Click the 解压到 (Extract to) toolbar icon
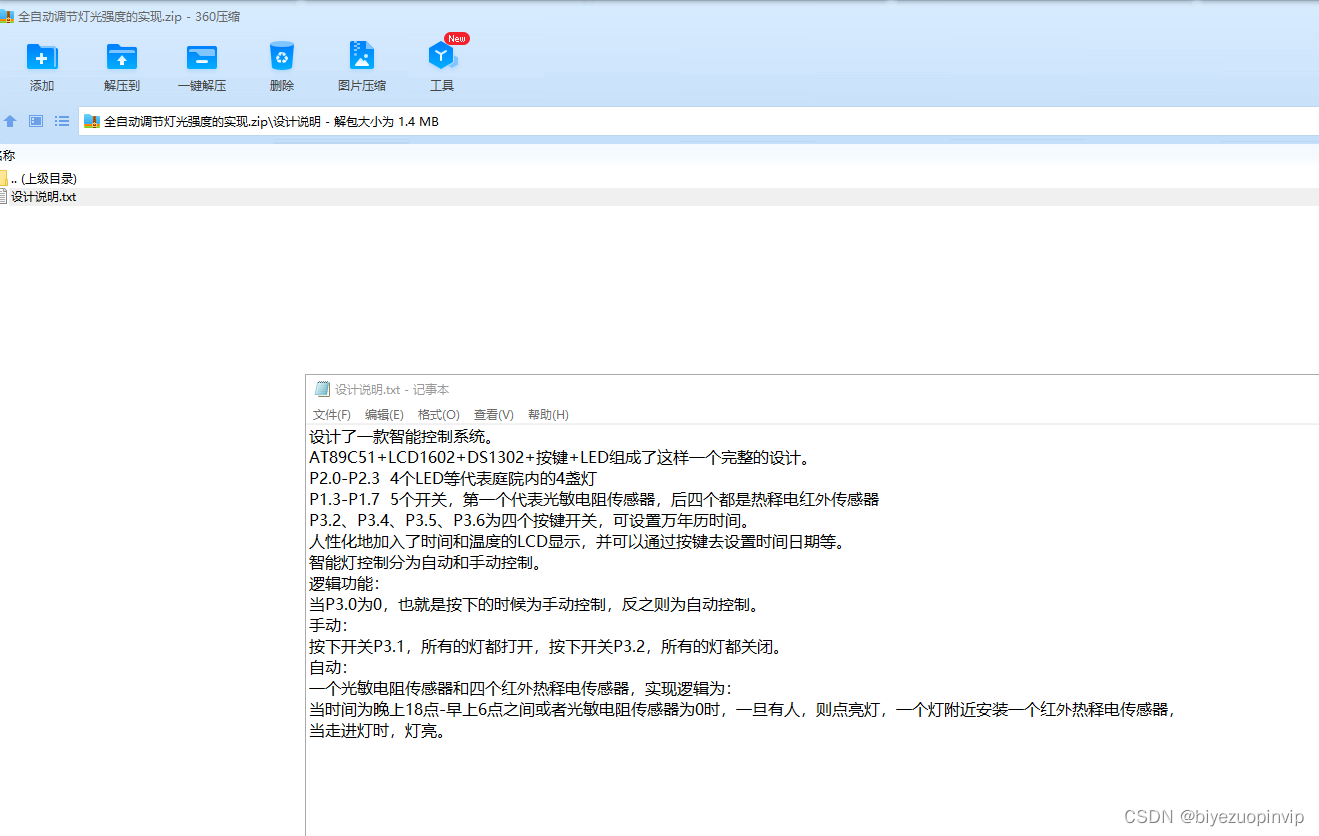Image resolution: width=1319 pixels, height=836 pixels. [x=122, y=57]
